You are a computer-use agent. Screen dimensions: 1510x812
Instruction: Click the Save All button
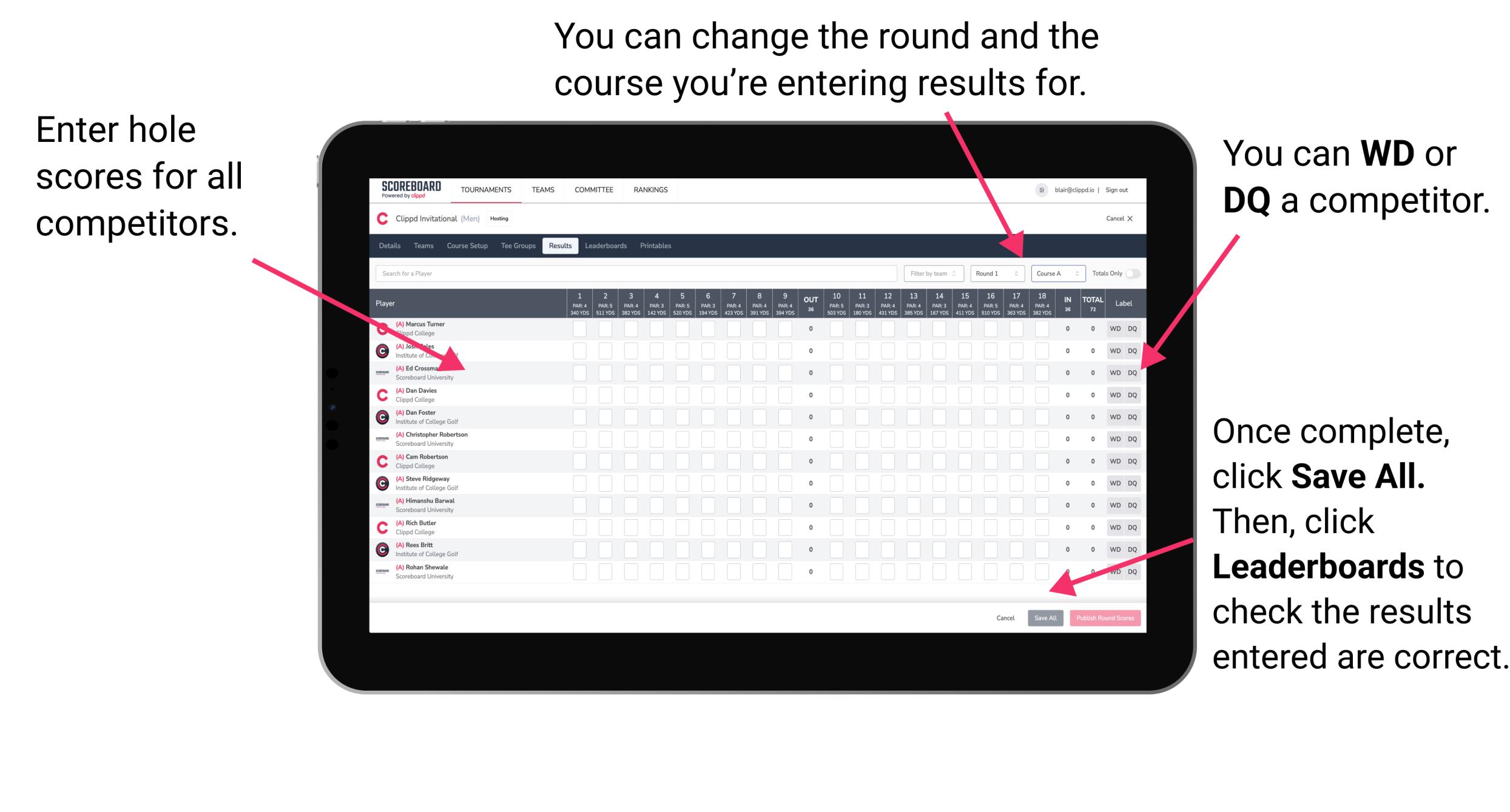click(1045, 617)
